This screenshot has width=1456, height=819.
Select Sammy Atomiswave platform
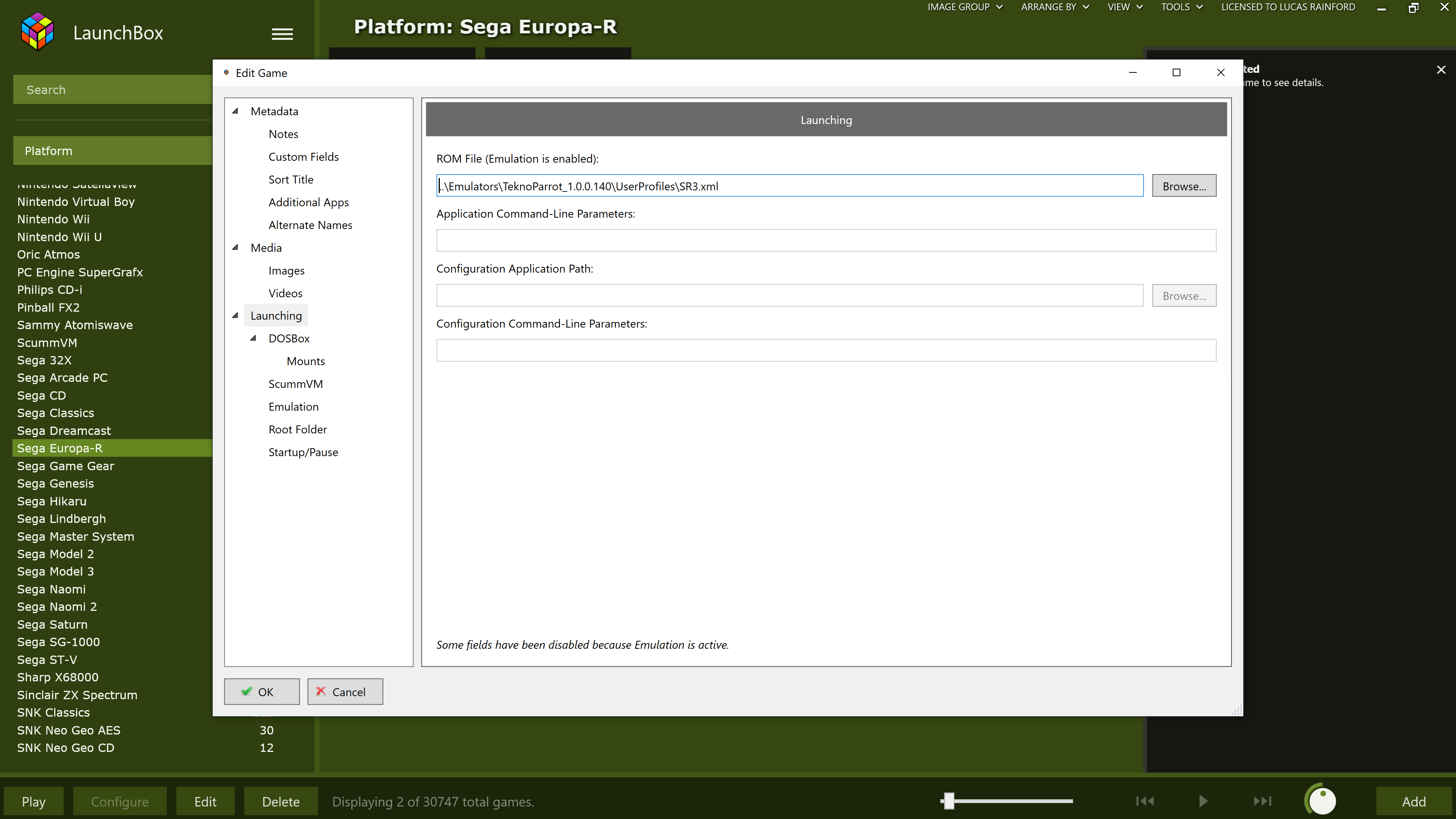tap(75, 325)
